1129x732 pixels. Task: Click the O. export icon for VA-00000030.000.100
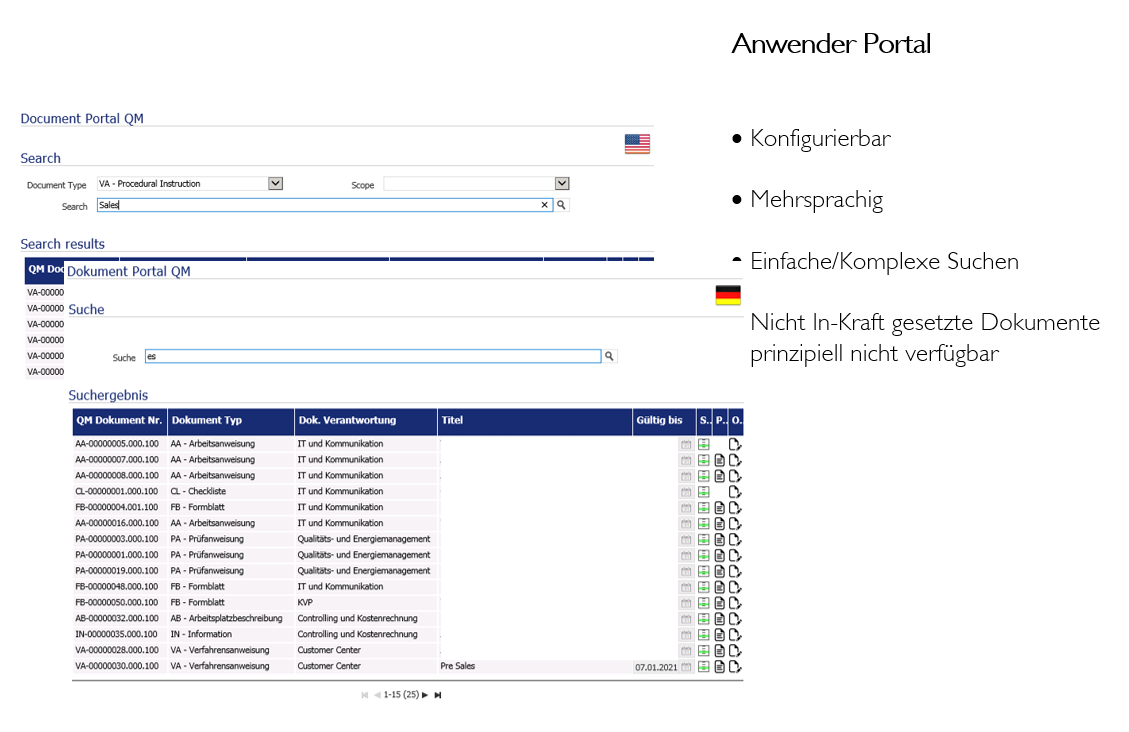tap(735, 667)
